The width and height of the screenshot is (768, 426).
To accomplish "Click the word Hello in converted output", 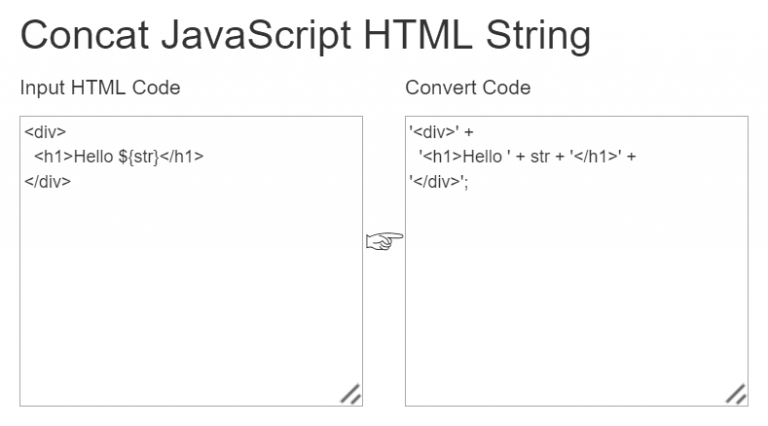I will point(482,157).
